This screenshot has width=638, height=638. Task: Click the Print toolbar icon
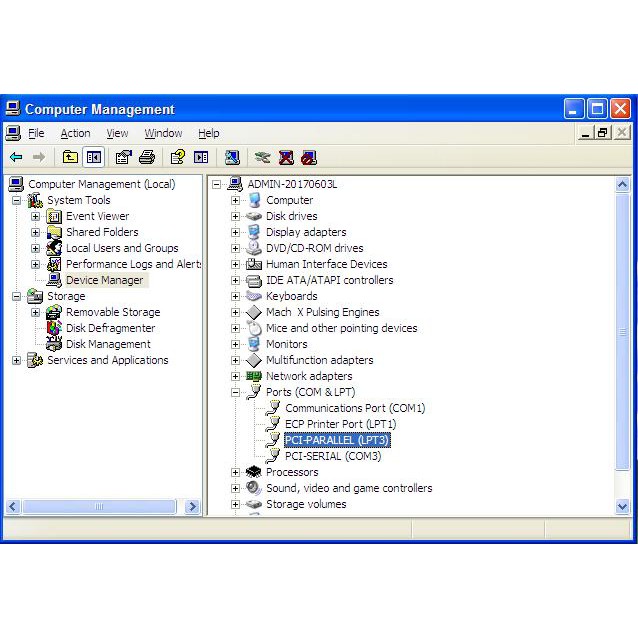pos(147,157)
